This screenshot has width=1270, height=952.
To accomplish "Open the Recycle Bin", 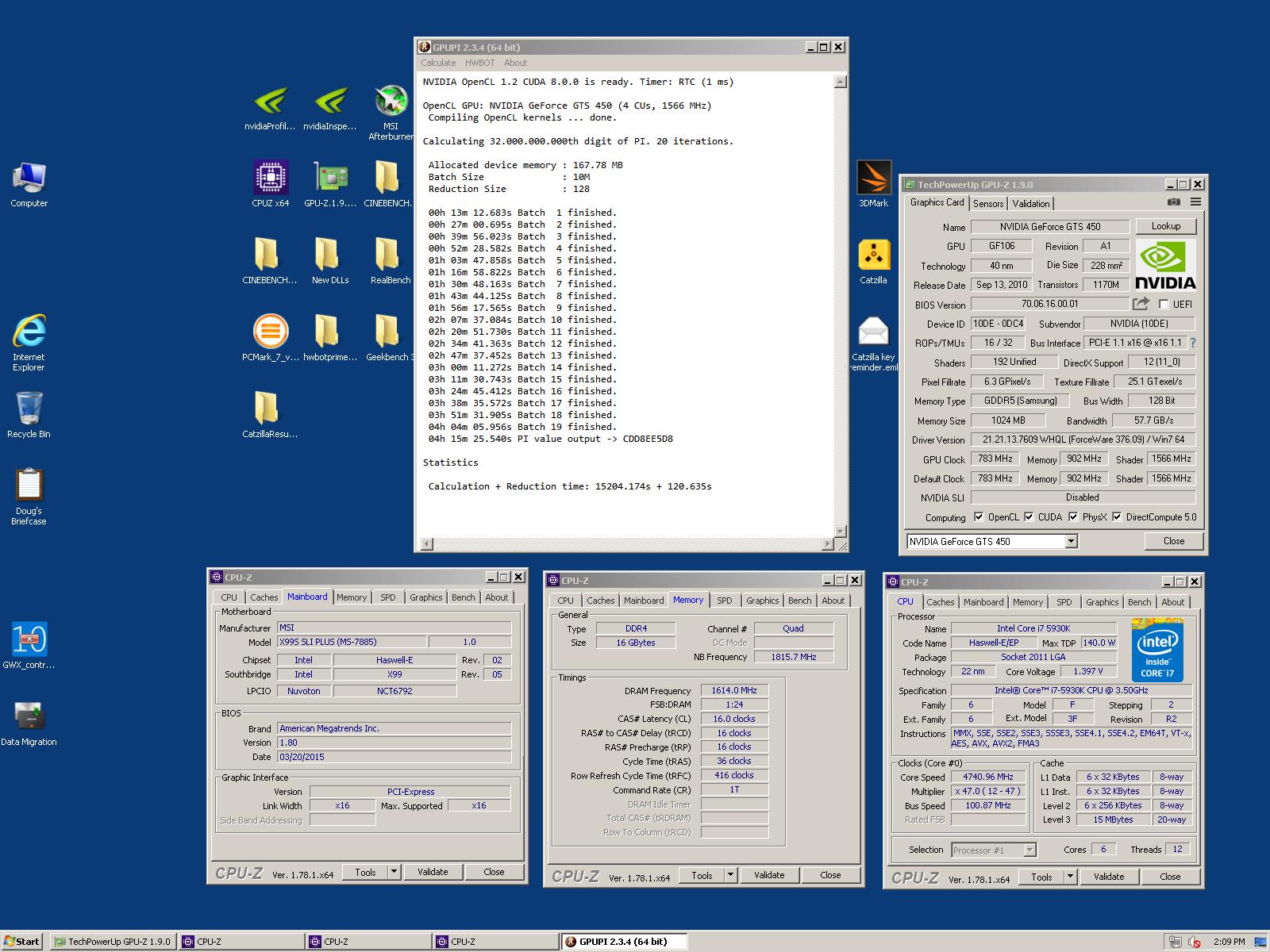I will [29, 415].
